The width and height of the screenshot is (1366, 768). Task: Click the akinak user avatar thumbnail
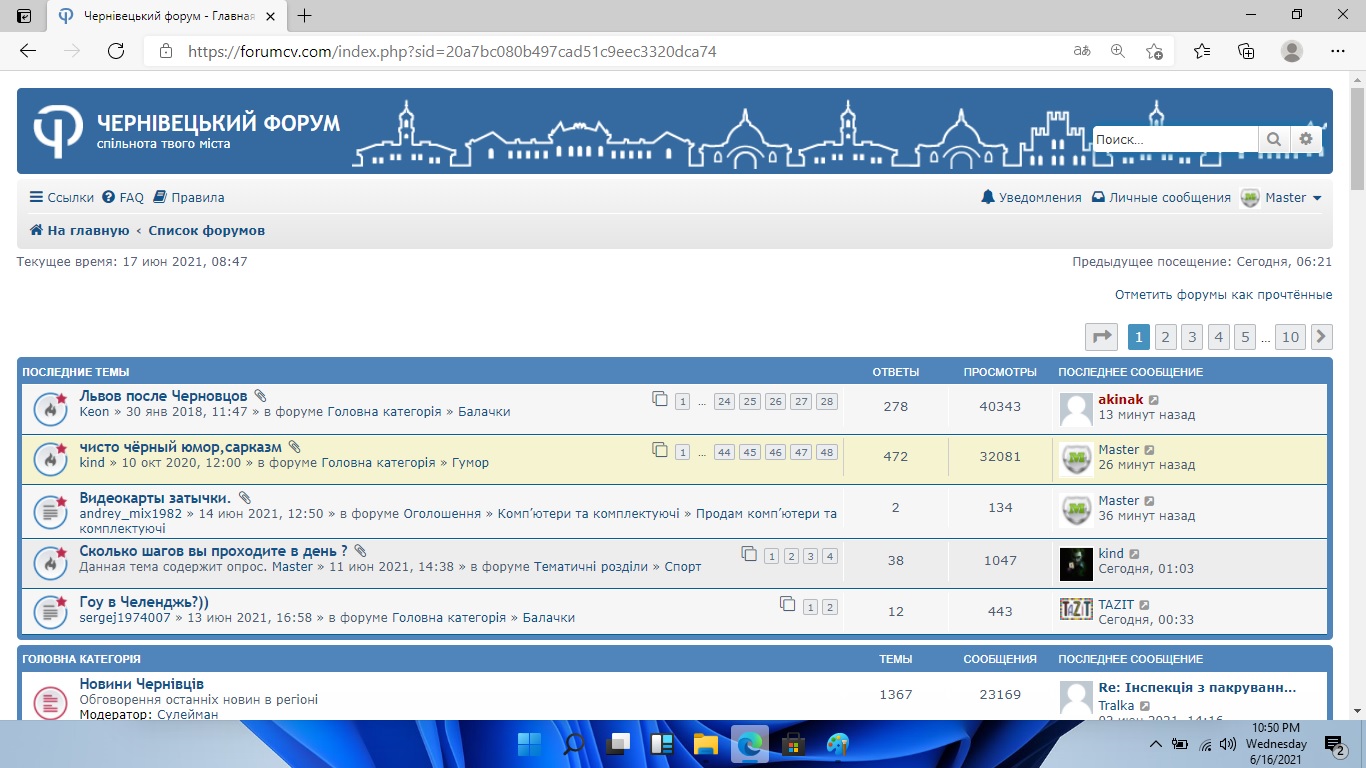pos(1076,408)
